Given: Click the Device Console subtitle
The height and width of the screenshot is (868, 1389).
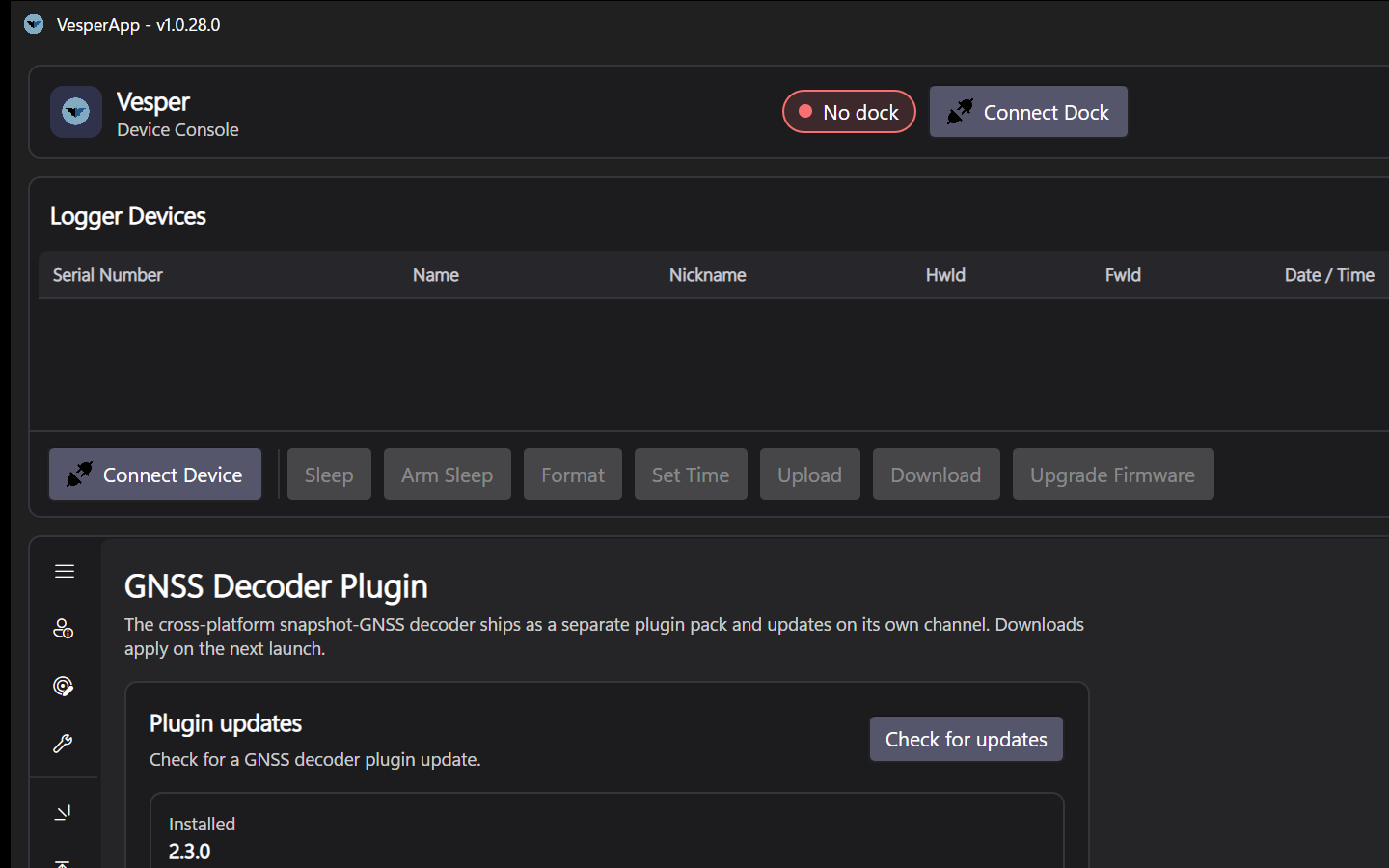Looking at the screenshot, I should [x=177, y=130].
